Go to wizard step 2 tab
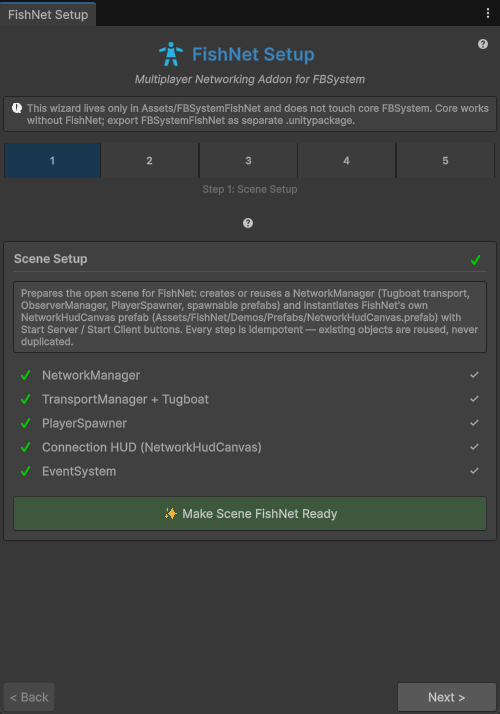The width and height of the screenshot is (500, 714). tap(149, 160)
